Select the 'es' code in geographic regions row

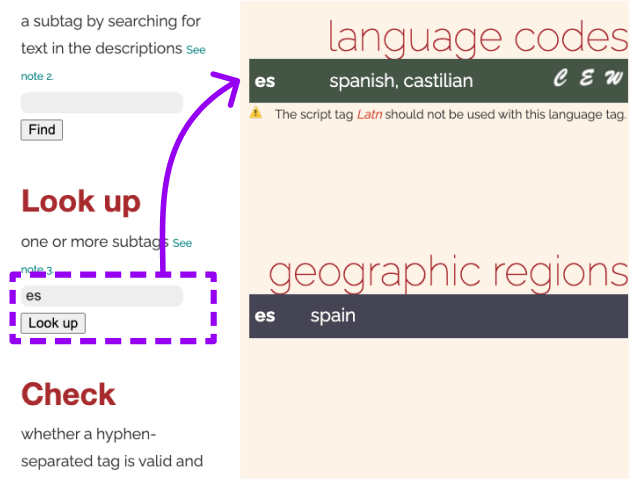265,316
